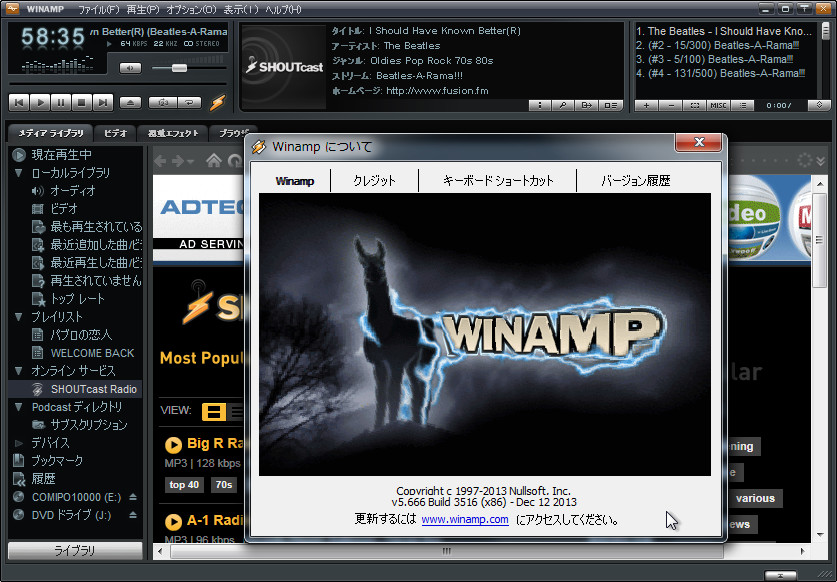Collapse the ローカルライブラリ tree section
The image size is (837, 582).
point(19,173)
